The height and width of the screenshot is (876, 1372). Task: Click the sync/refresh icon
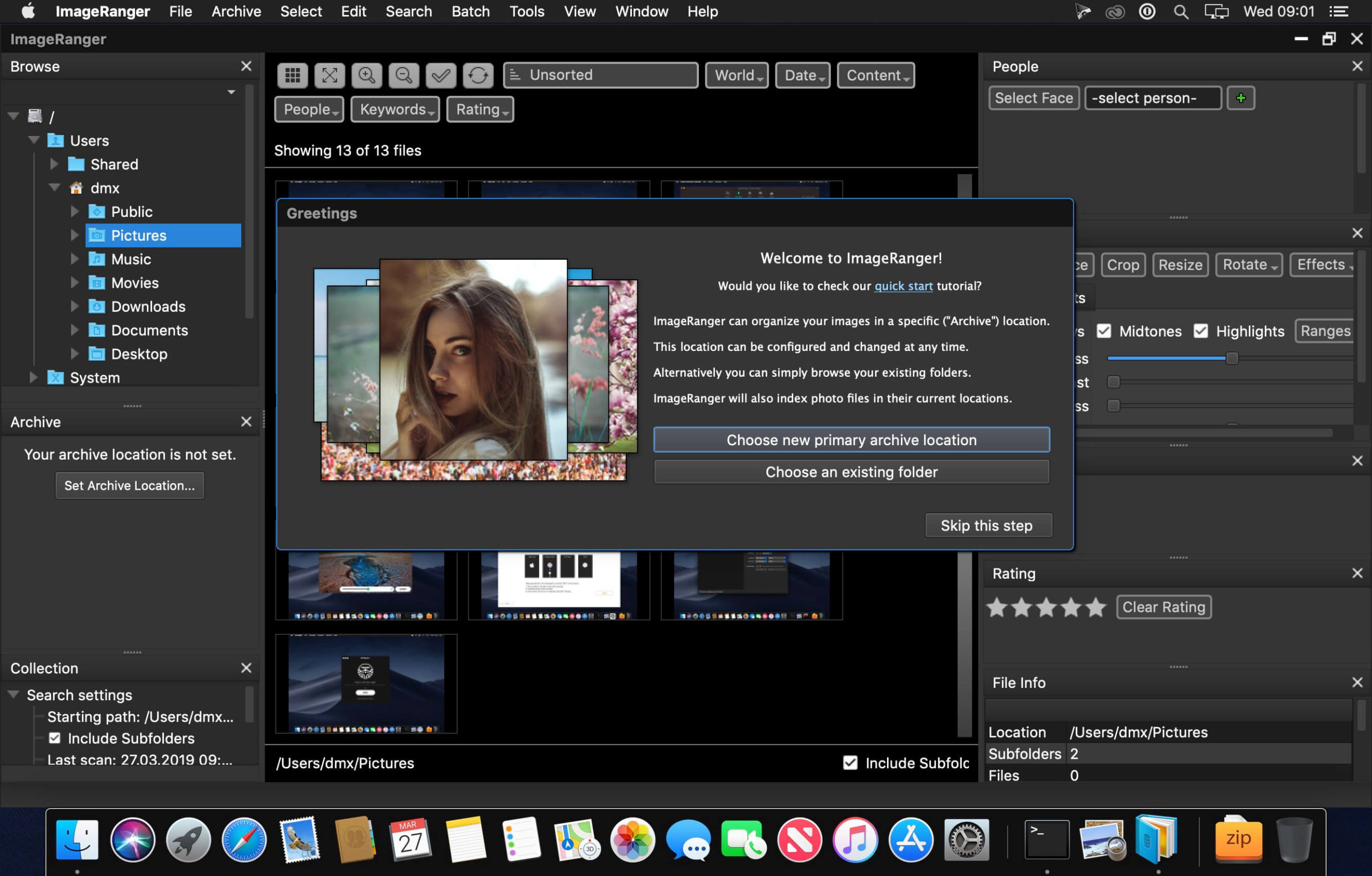pyautogui.click(x=477, y=74)
